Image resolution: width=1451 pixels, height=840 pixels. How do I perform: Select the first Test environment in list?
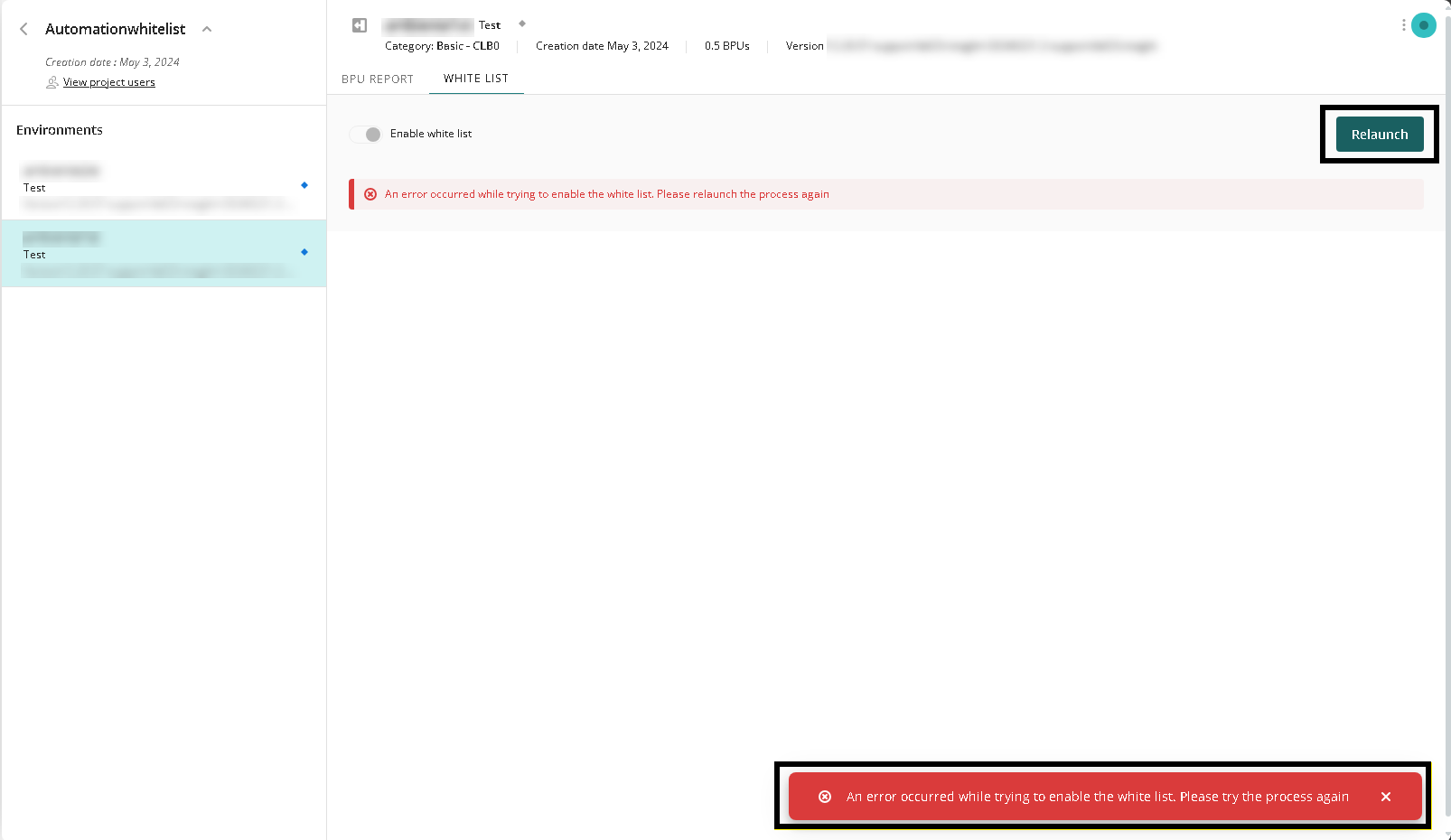pyautogui.click(x=164, y=187)
